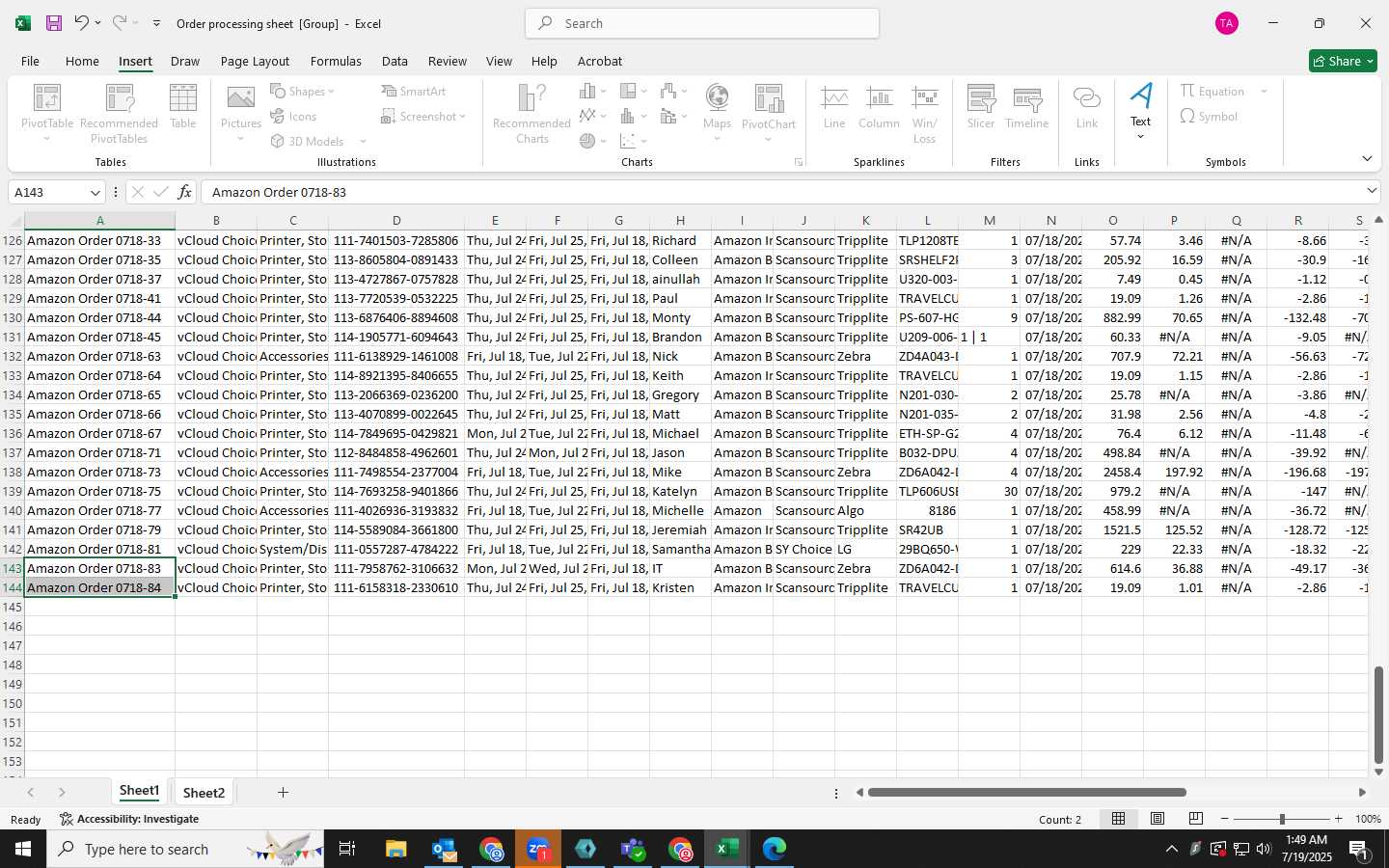Image resolution: width=1389 pixels, height=868 pixels.
Task: Select the Sheet1 tab
Action: tap(139, 791)
